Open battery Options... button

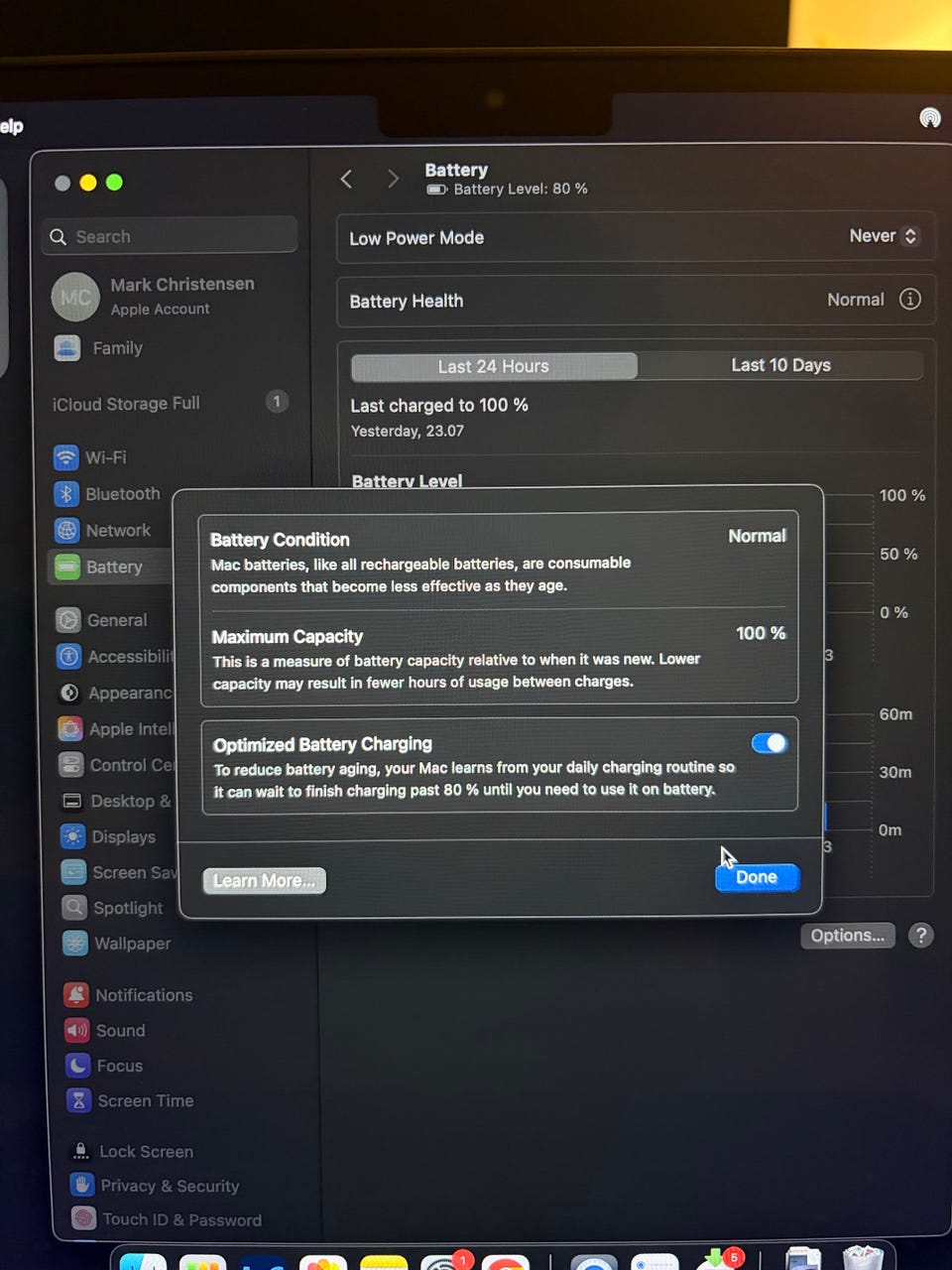pyautogui.click(x=848, y=936)
